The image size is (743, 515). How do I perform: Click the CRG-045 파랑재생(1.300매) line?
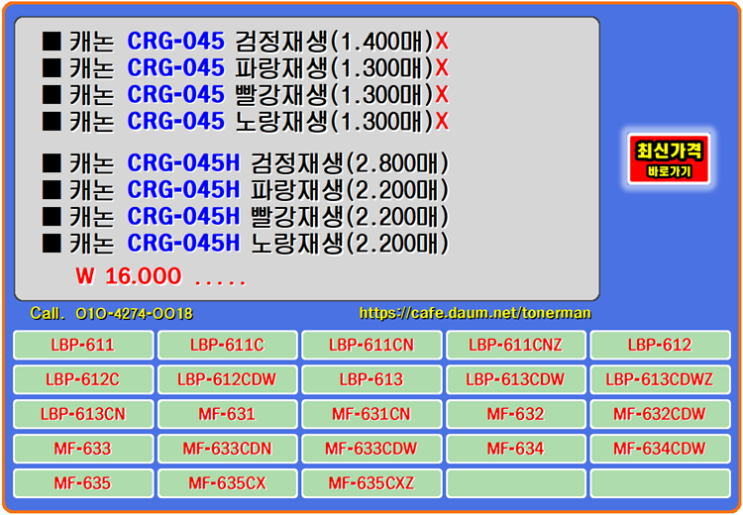click(x=245, y=69)
